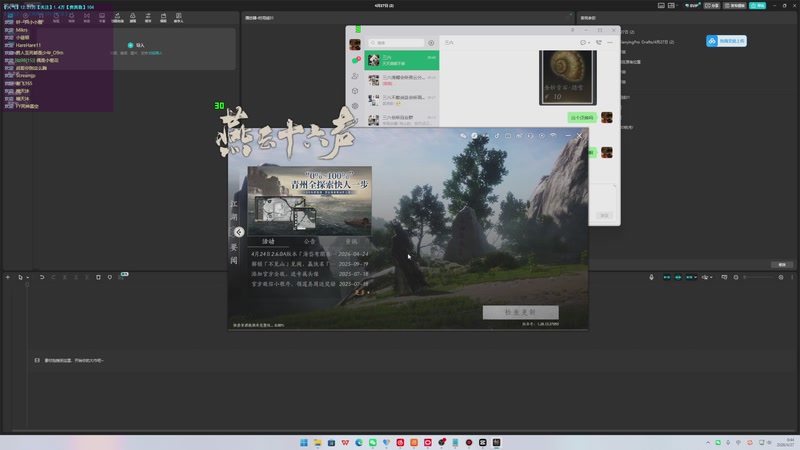Open the more options ellipsis in WeChat chat
Viewport: 800px width, 450px height.
[610, 42]
